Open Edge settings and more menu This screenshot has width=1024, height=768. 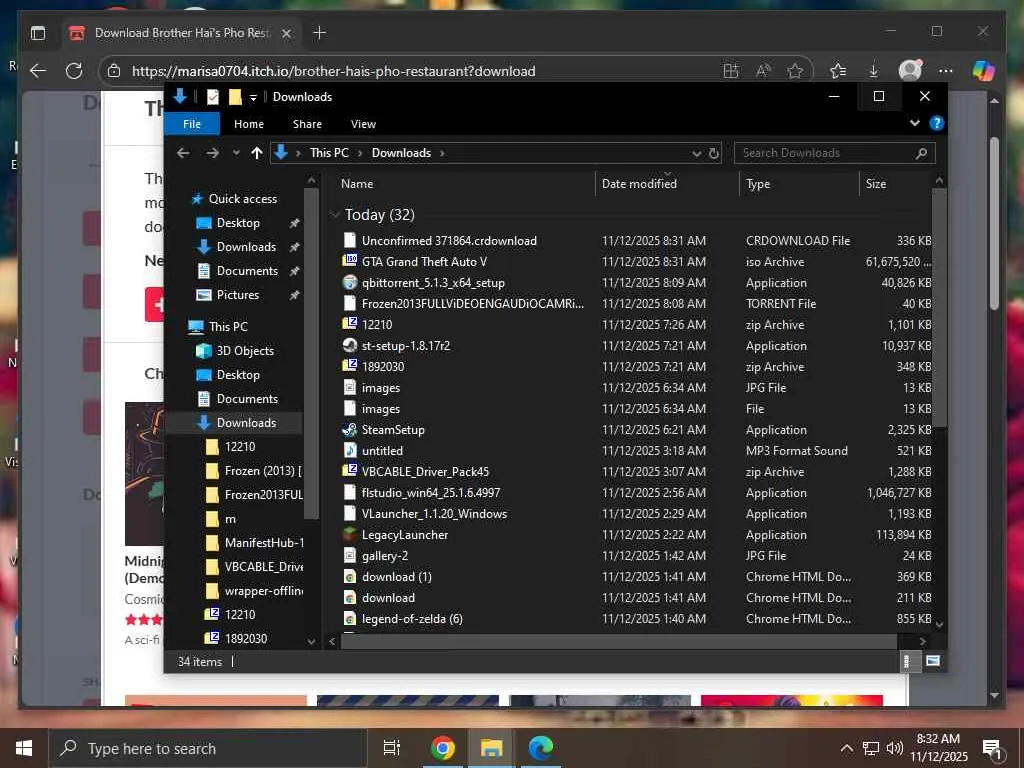coord(946,71)
